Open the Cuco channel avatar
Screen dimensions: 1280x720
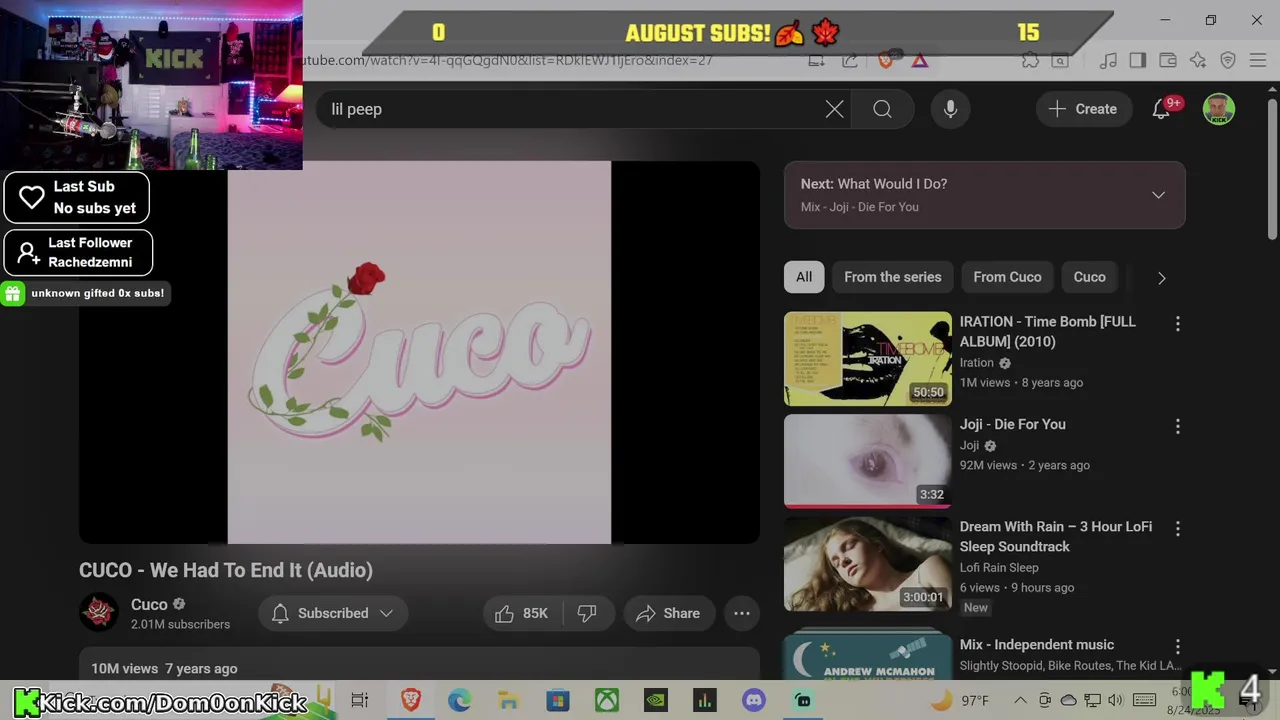99,613
